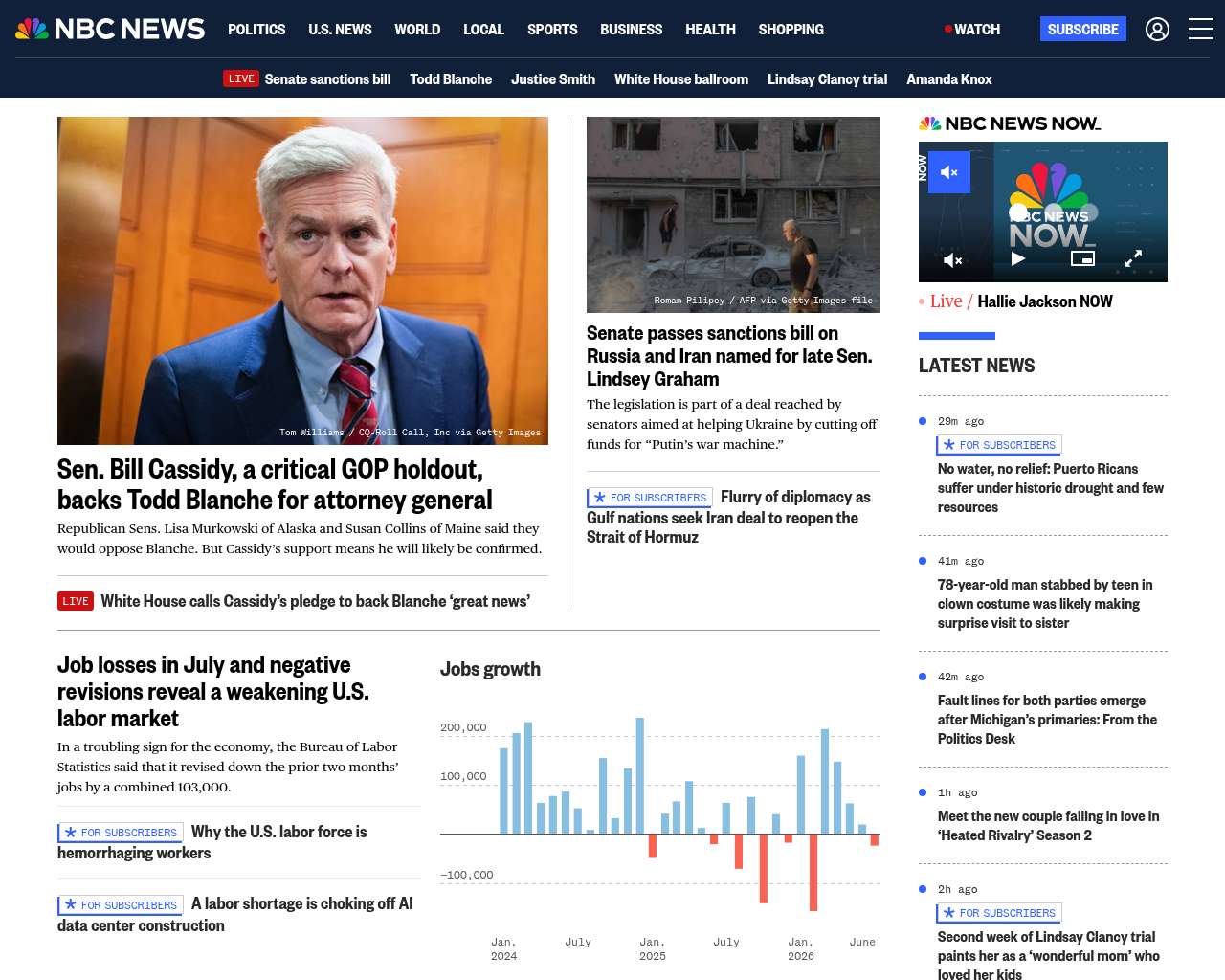Open the Flurry of diplomacy Gulf nations story
The width and height of the screenshot is (1225, 980).
[728, 517]
